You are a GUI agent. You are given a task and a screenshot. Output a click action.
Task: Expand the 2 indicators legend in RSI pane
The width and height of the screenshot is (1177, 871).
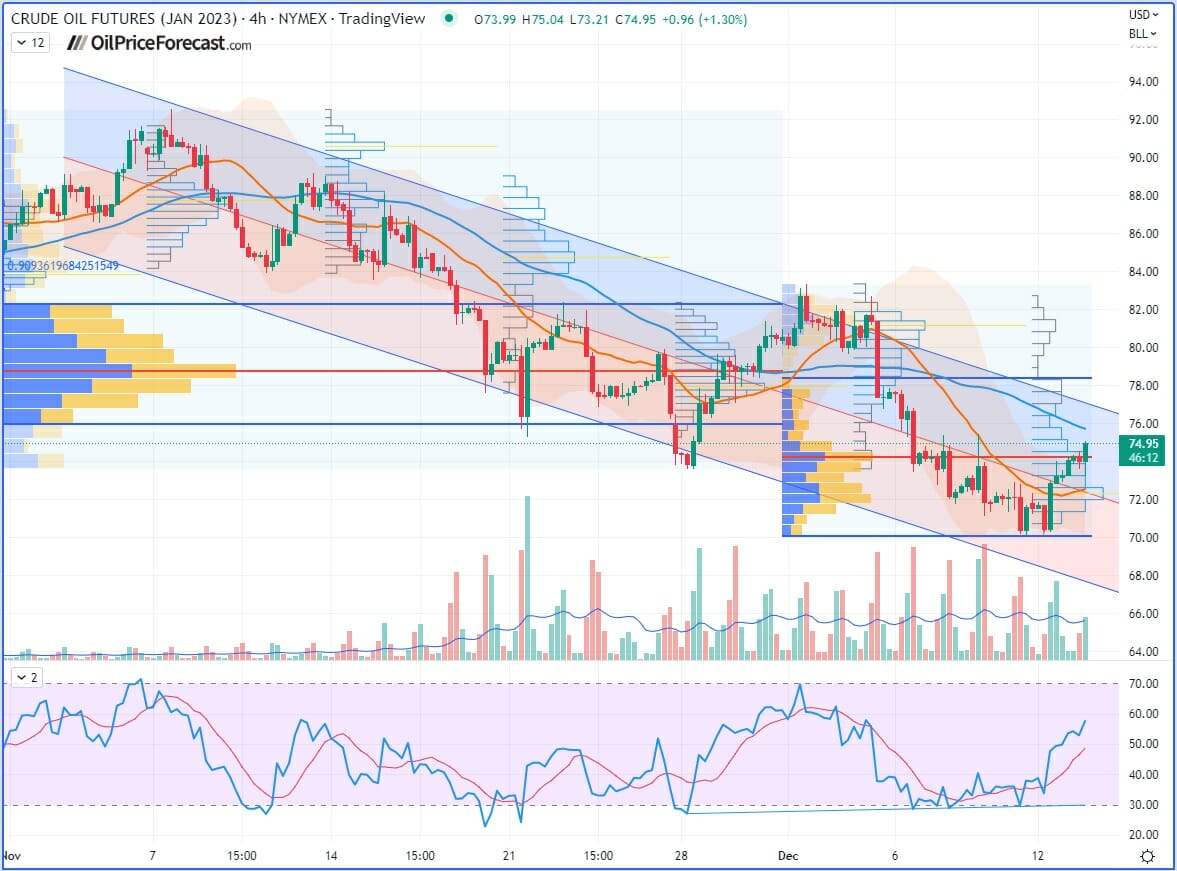tap(27, 677)
